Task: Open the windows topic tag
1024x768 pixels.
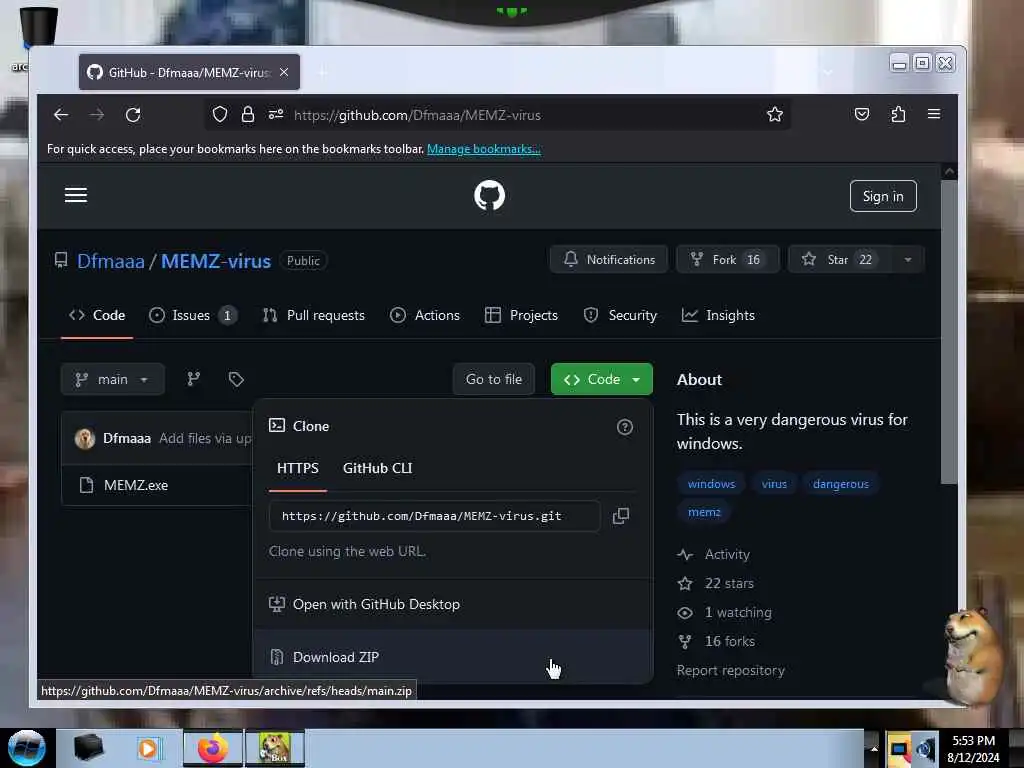Action: coord(711,484)
